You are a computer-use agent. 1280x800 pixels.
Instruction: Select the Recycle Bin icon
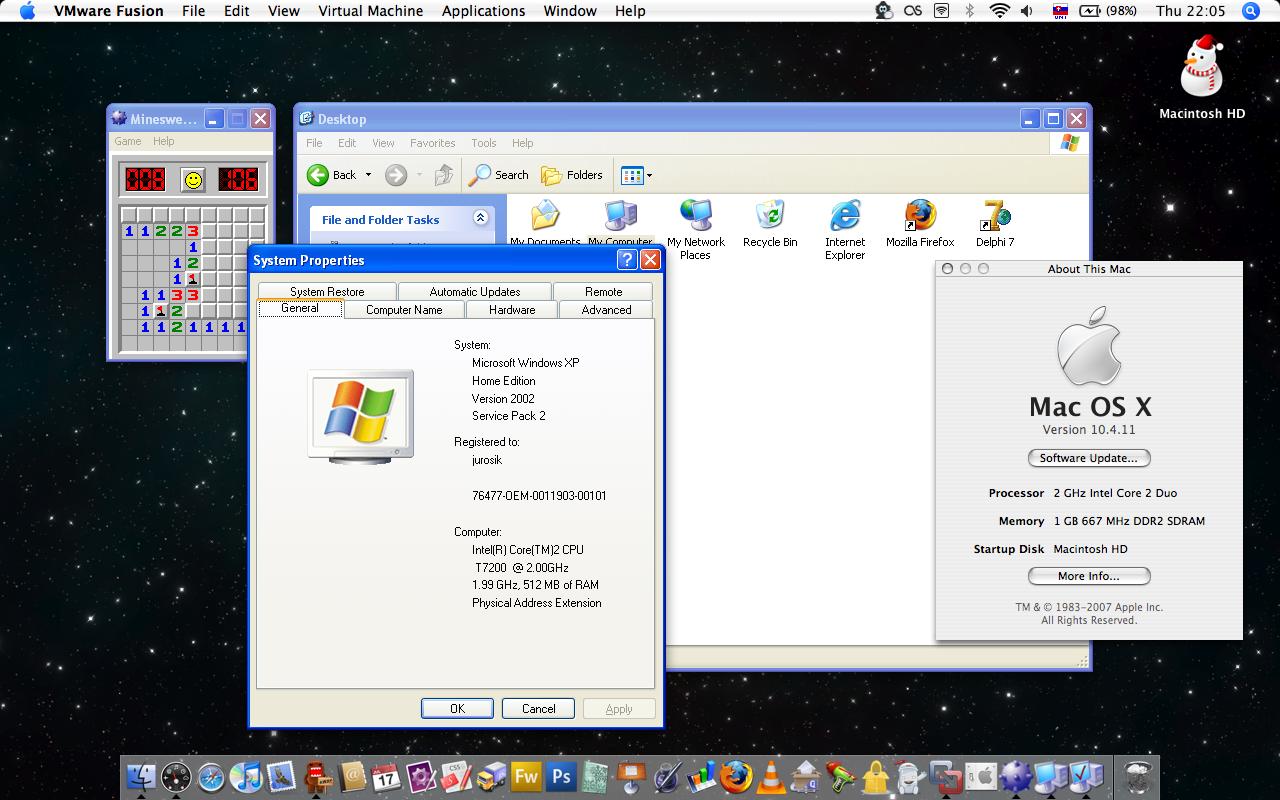pyautogui.click(x=770, y=223)
